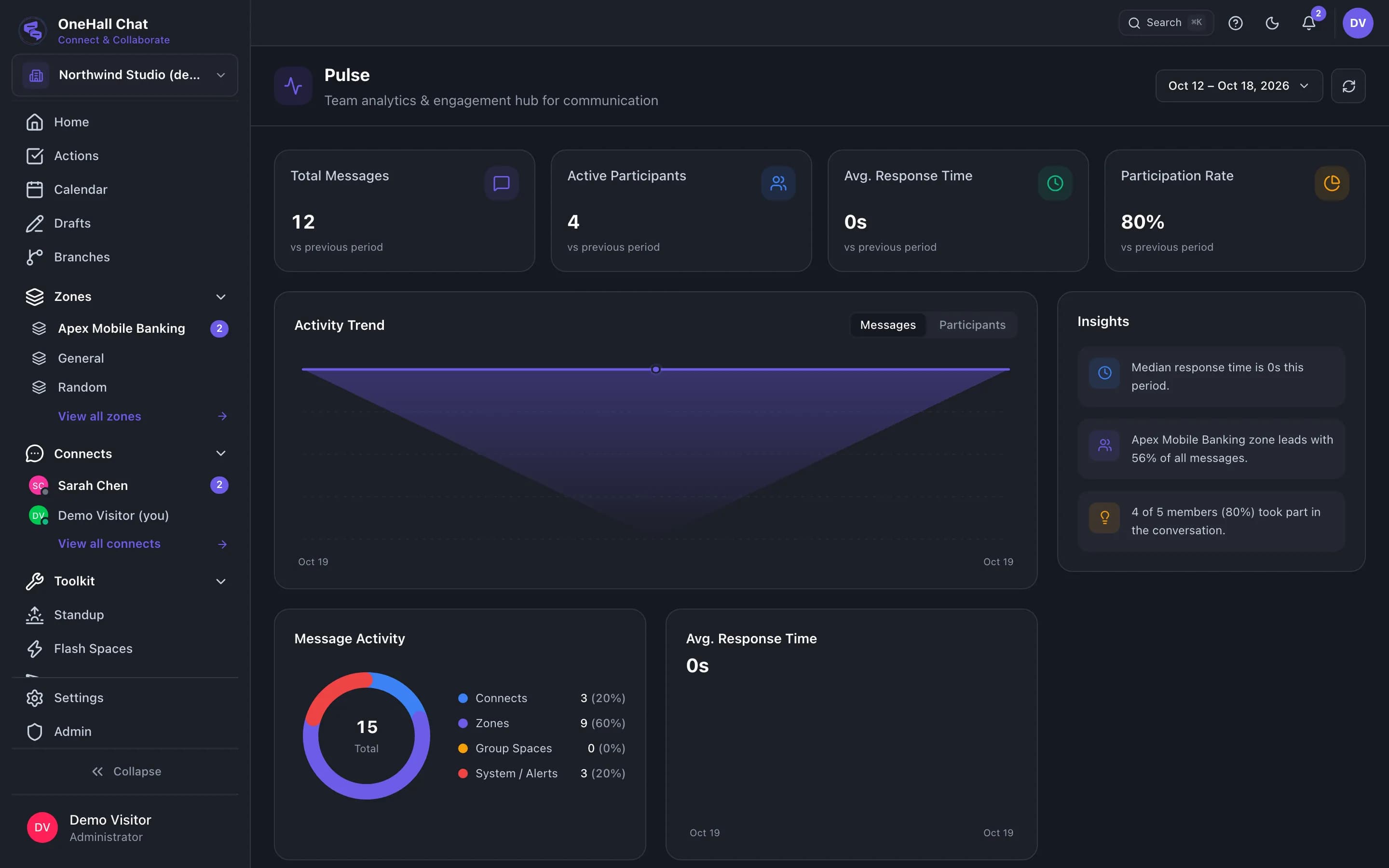Open the help question mark icon

(x=1235, y=23)
